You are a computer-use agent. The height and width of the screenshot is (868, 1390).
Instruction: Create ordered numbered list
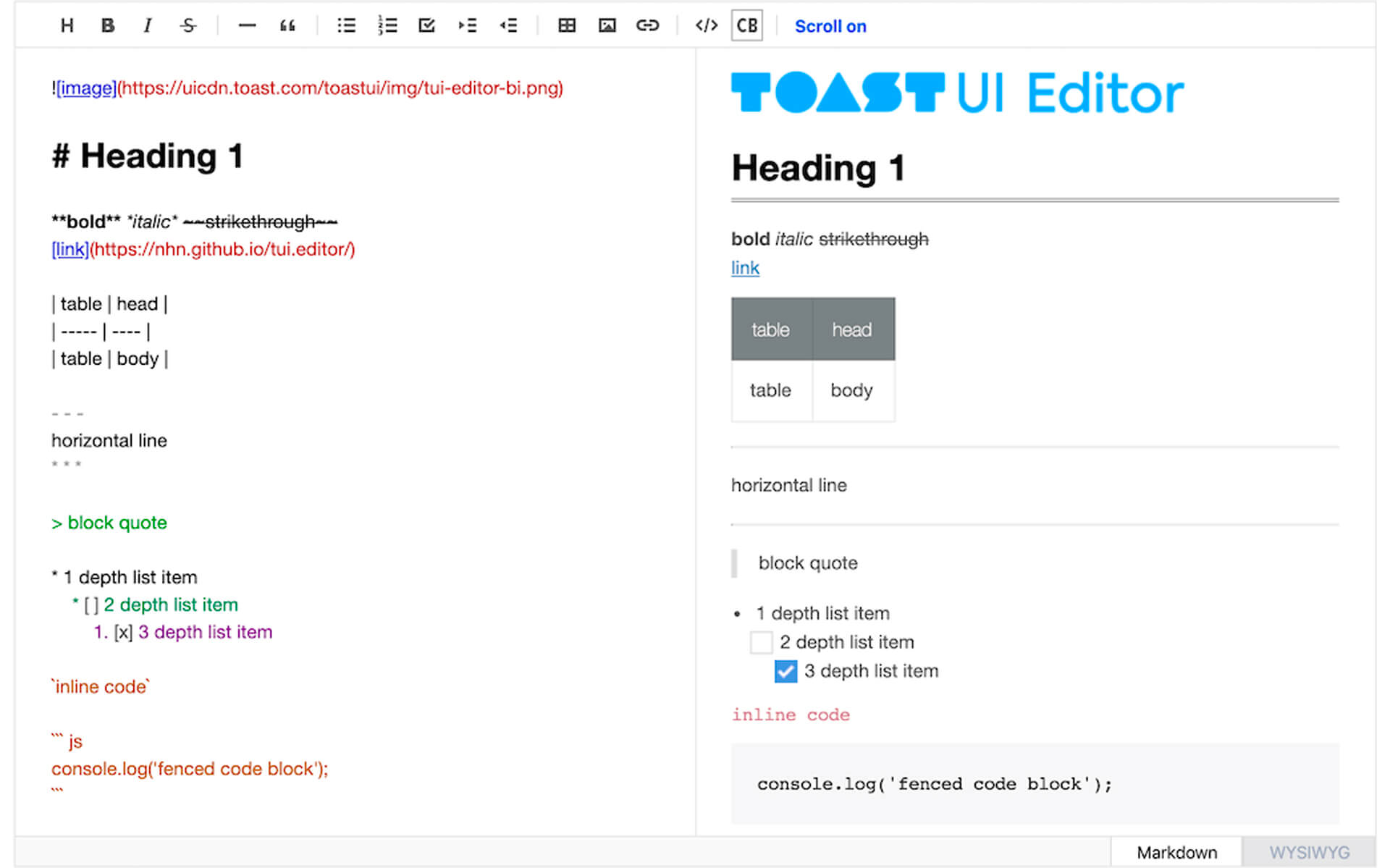(x=387, y=26)
